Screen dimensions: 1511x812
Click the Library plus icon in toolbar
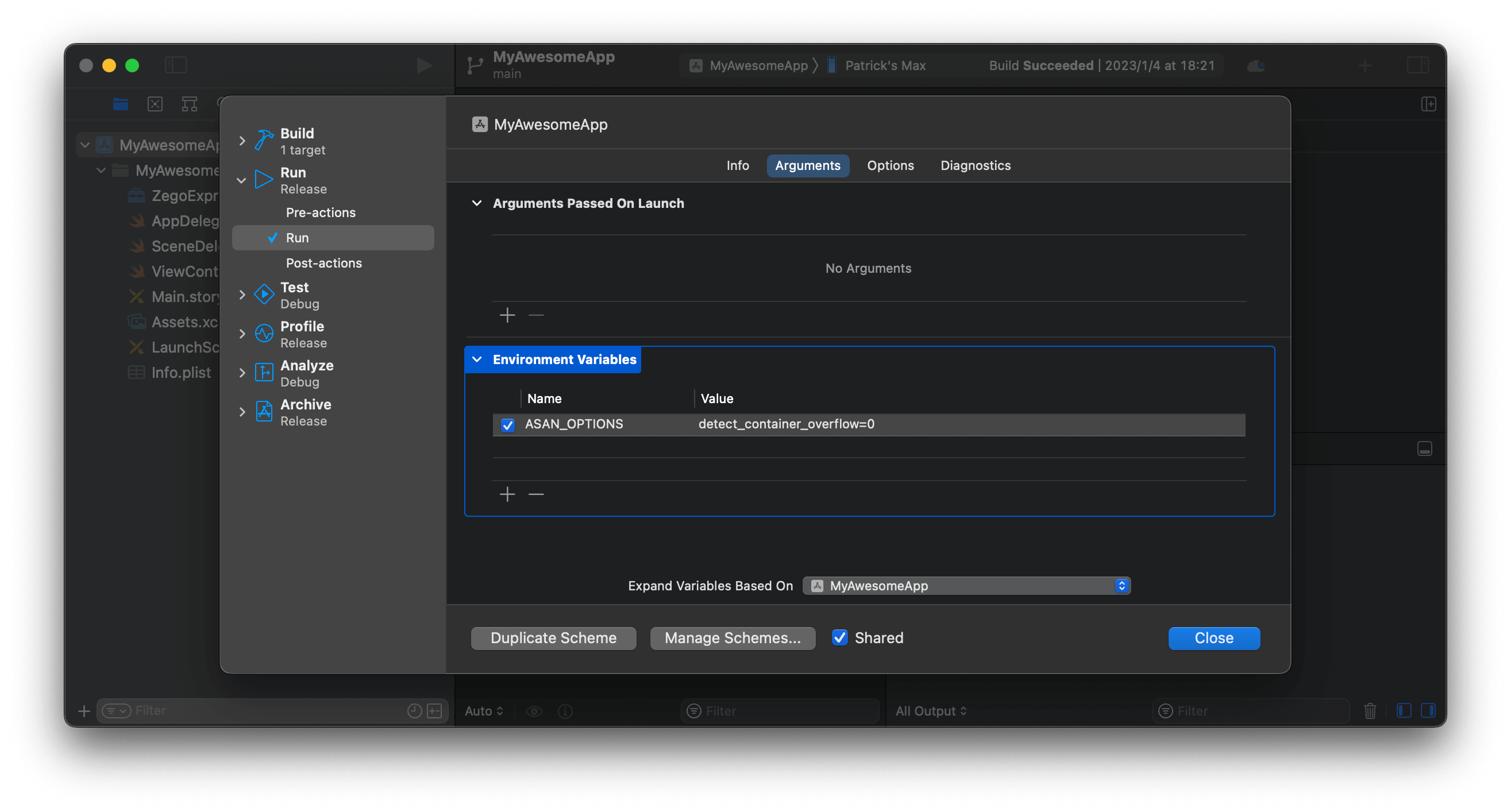coord(1365,65)
